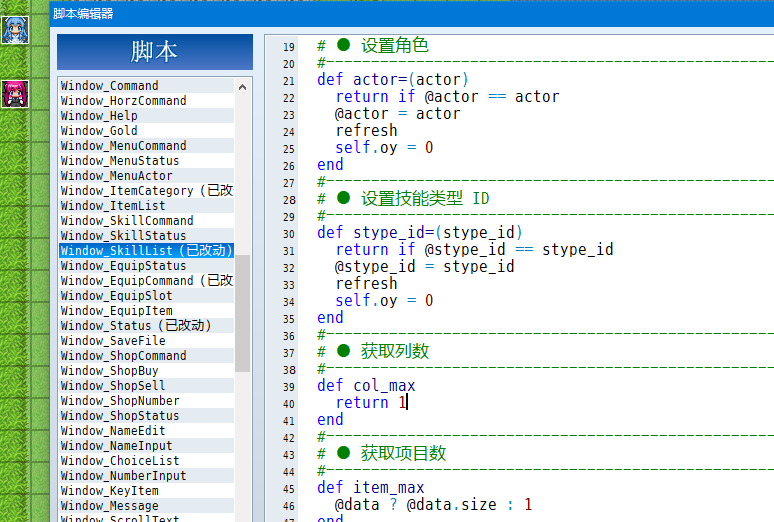Image resolution: width=774 pixels, height=522 pixels.
Task: Click the '@stype_id = stype_id' line
Action: pos(425,267)
